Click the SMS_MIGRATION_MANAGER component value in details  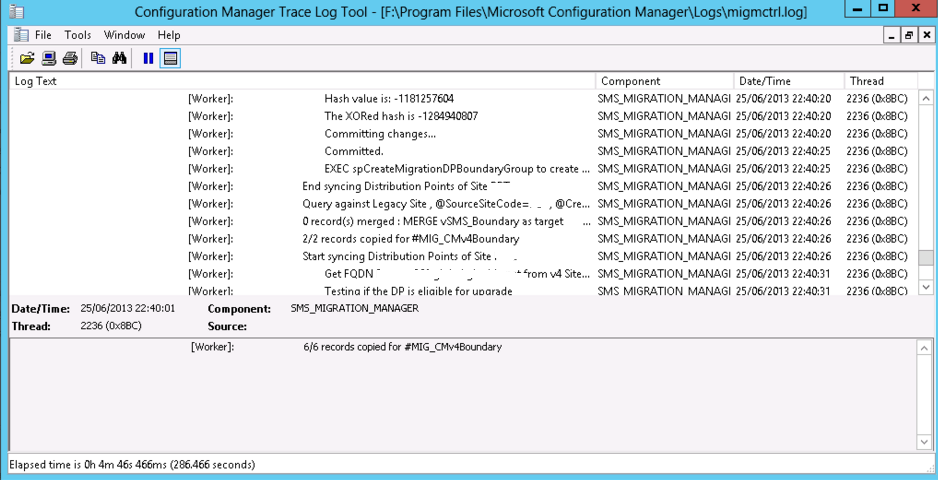pyautogui.click(x=355, y=308)
